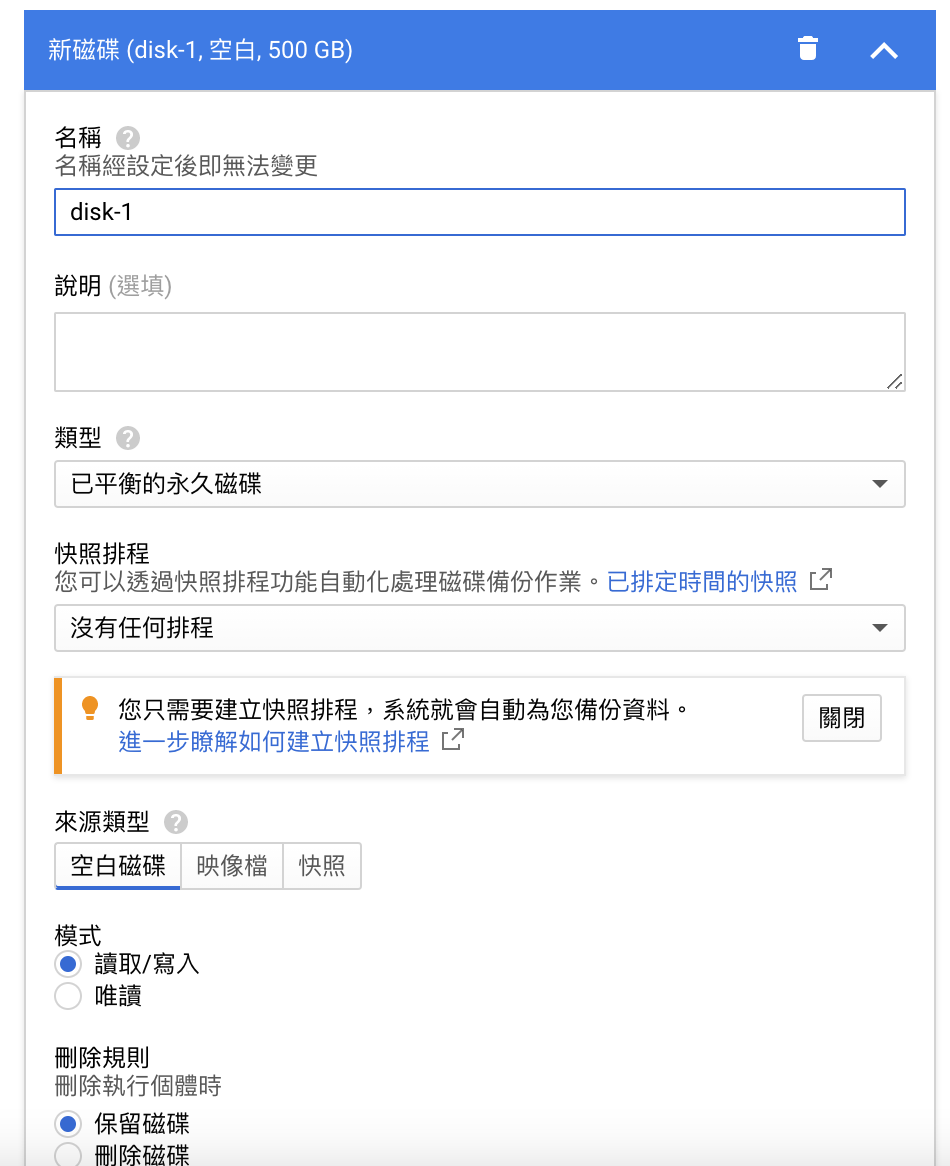Open the 快照排程 schedule dropdown

tap(480, 628)
